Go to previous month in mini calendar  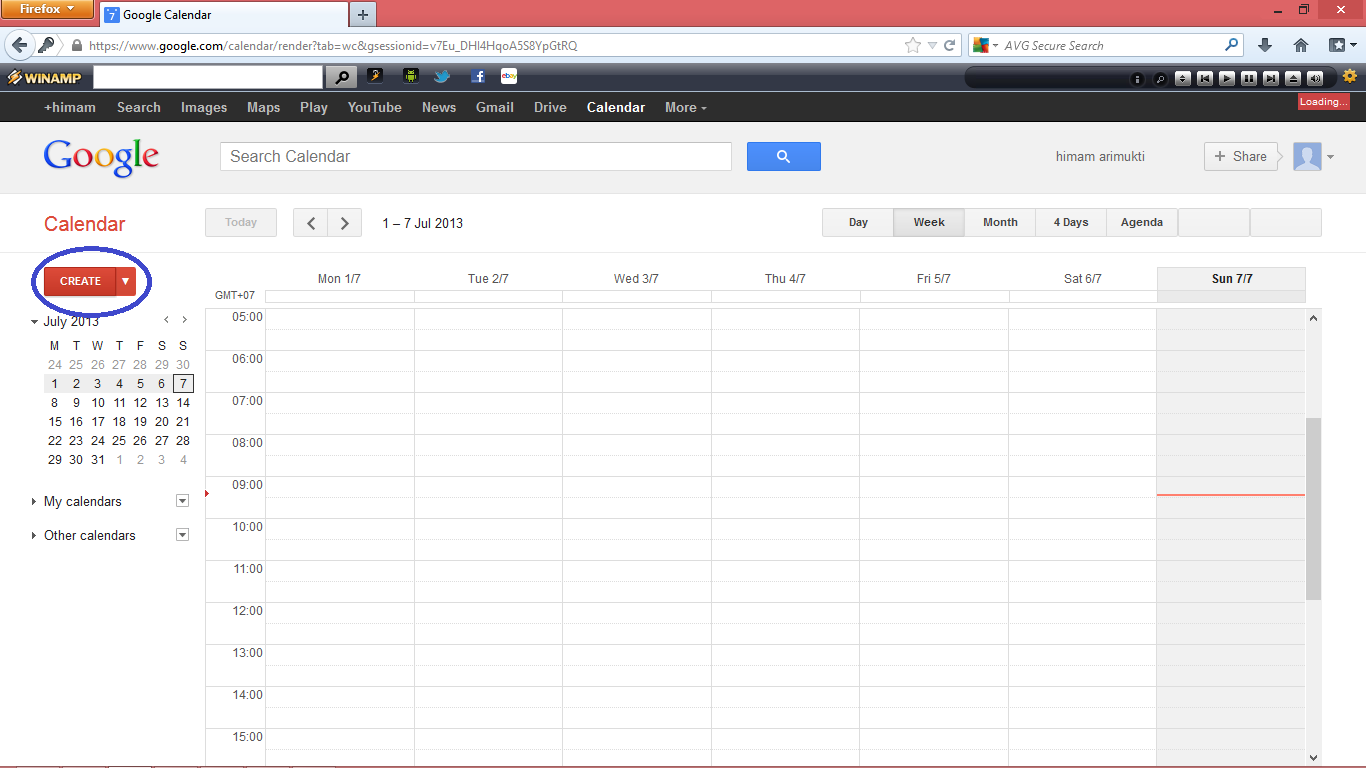(x=167, y=320)
